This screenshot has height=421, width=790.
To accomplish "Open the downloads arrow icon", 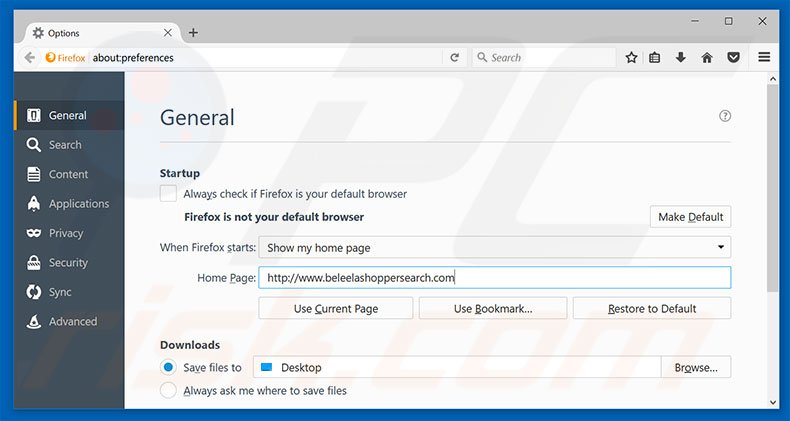I will click(681, 57).
